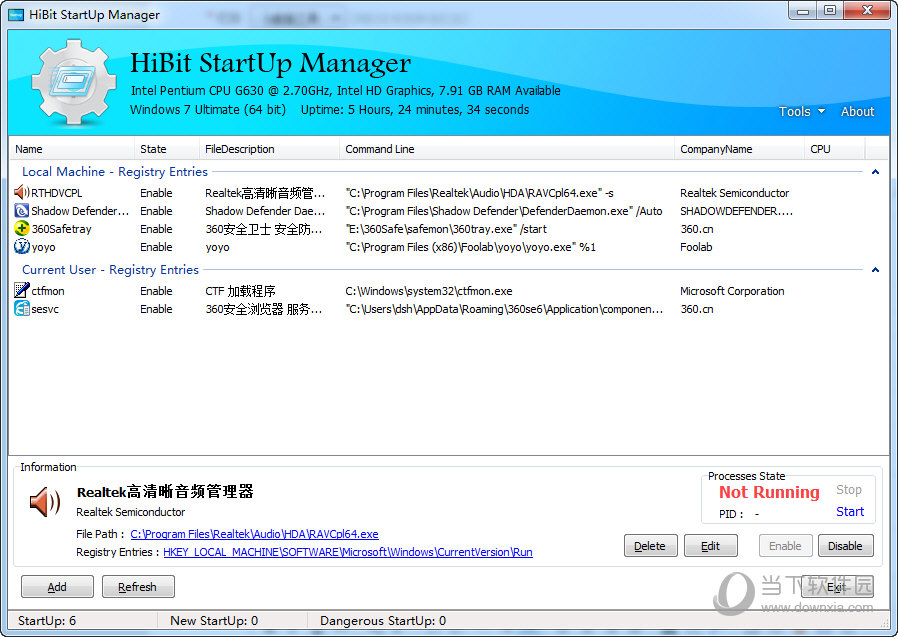Open the RAVCpl64.exe file path link
Image resolution: width=898 pixels, height=637 pixels.
254,534
